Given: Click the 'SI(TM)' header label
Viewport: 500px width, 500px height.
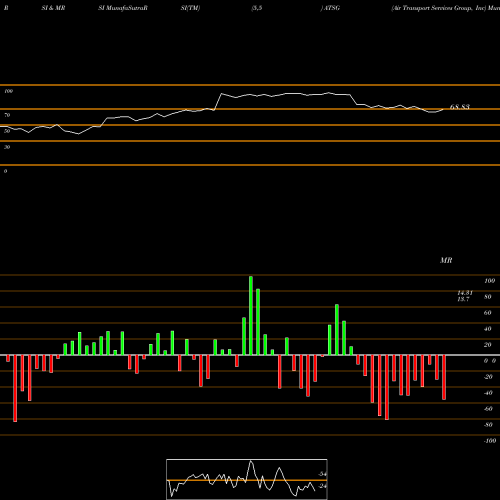Looking at the screenshot, I should [190, 8].
